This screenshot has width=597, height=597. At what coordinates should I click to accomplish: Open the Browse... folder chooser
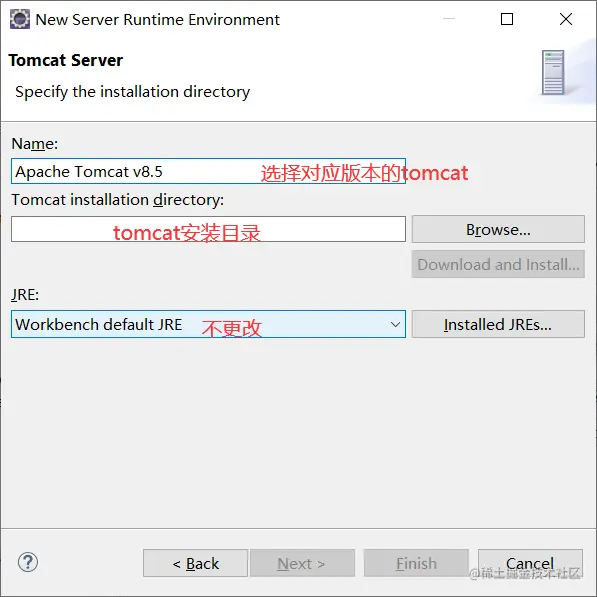498,229
